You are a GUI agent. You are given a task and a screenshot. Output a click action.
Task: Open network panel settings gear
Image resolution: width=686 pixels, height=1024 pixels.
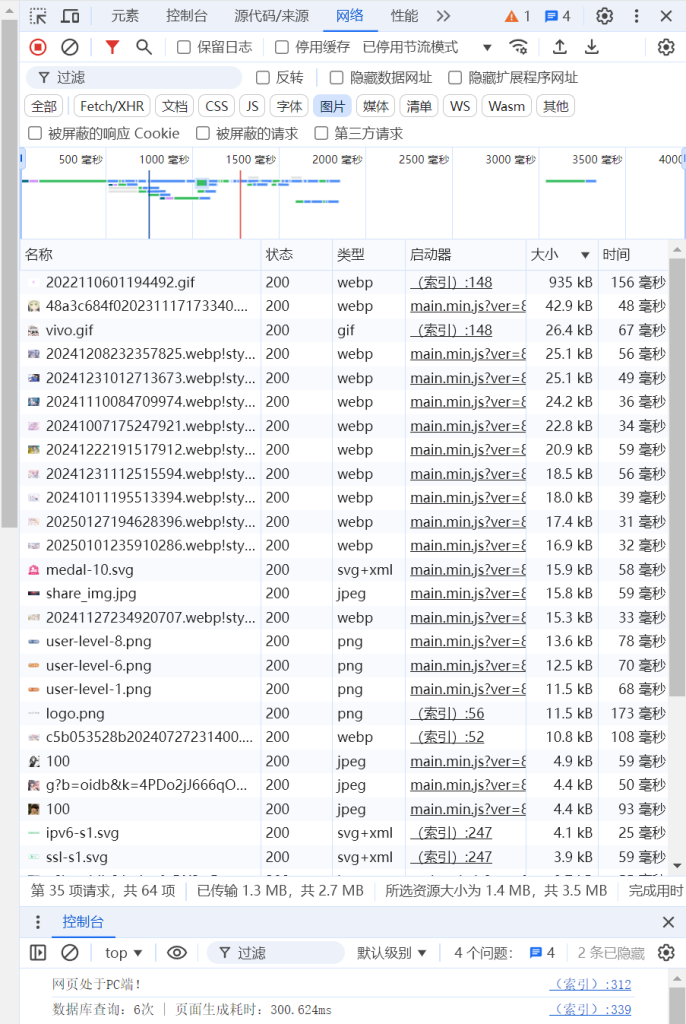[666, 47]
